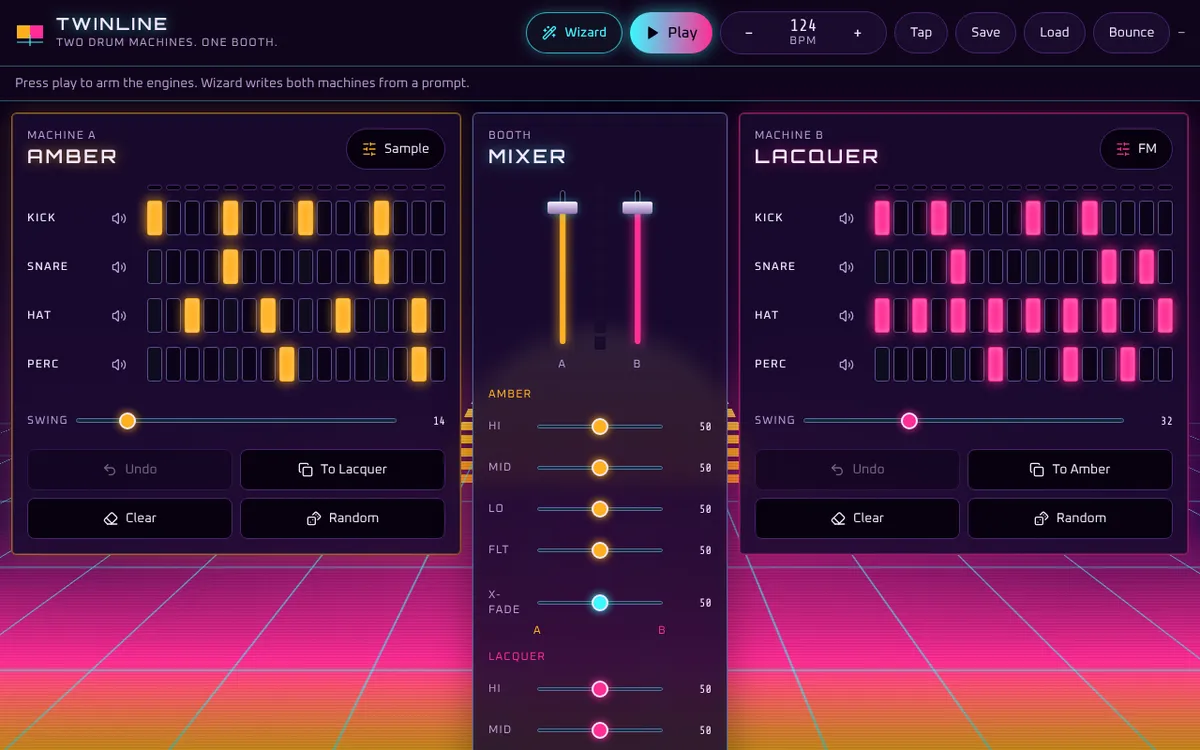This screenshot has width=1200, height=750.
Task: Click the X-FADE crossfader knob
Action: coord(600,603)
